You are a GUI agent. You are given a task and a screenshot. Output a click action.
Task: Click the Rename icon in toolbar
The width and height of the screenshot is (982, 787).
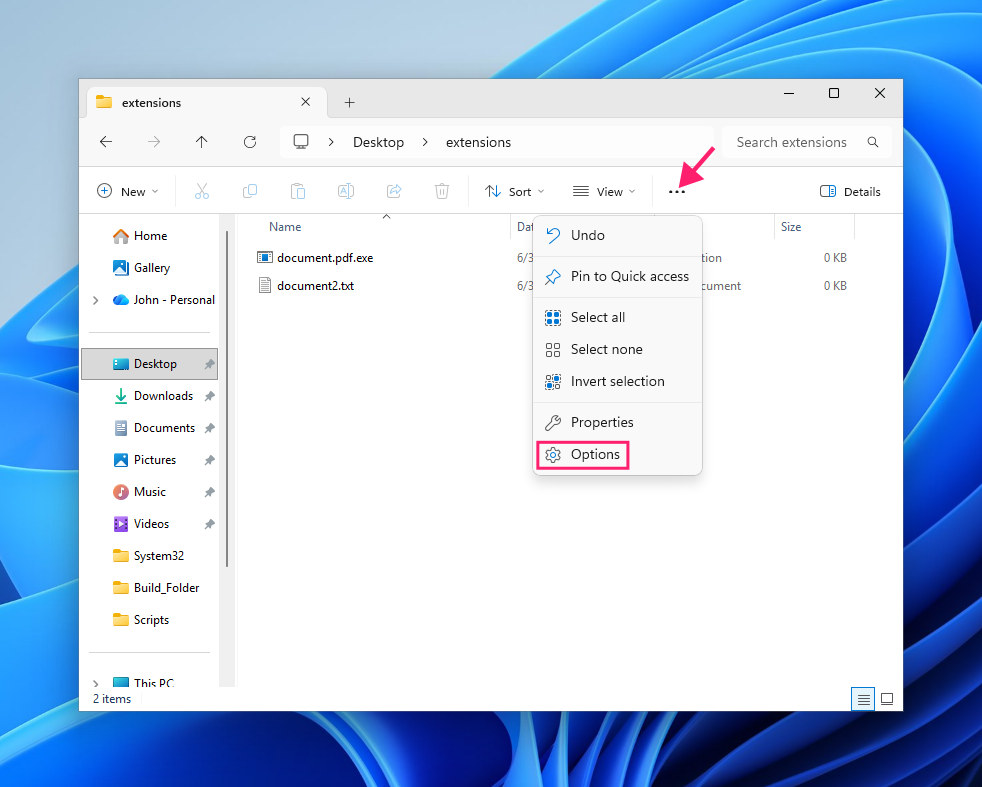(346, 192)
